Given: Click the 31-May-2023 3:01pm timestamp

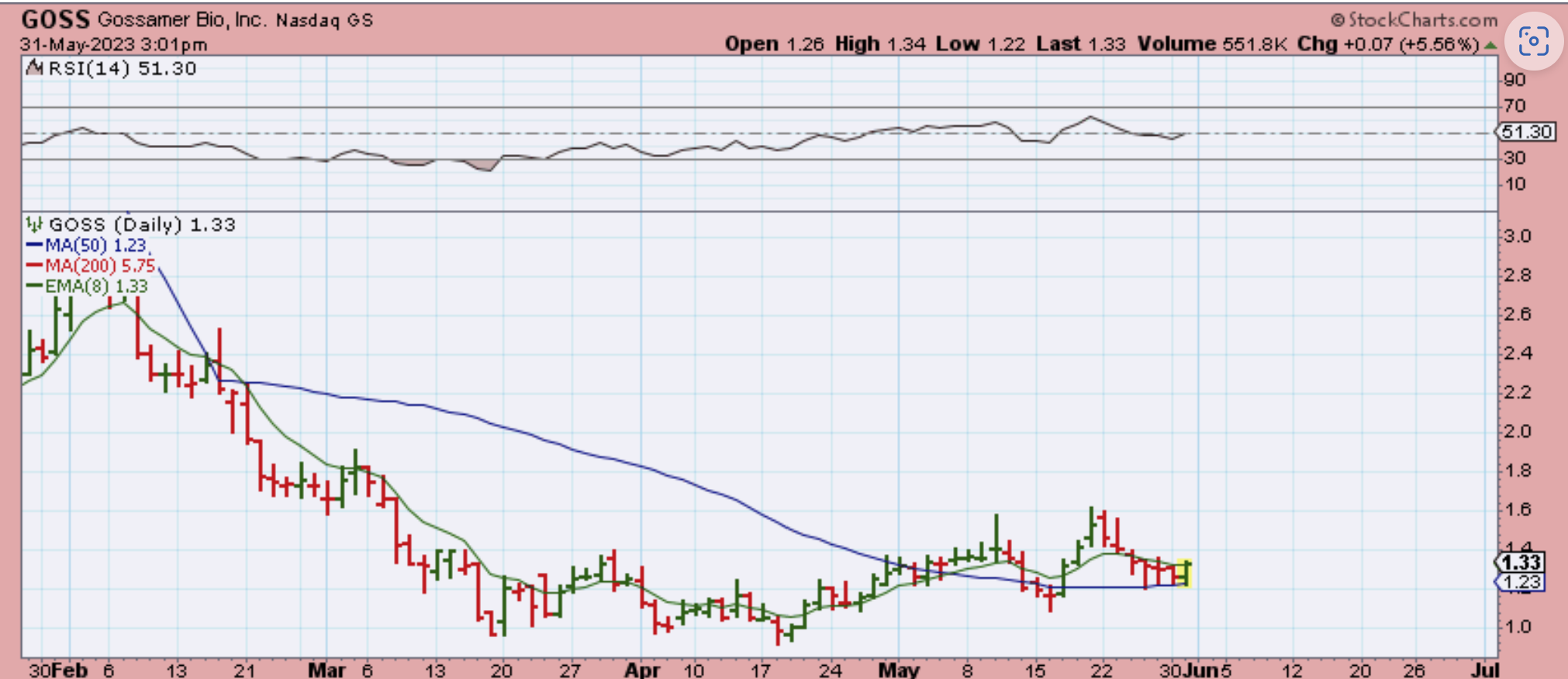Looking at the screenshot, I should coord(113,44).
